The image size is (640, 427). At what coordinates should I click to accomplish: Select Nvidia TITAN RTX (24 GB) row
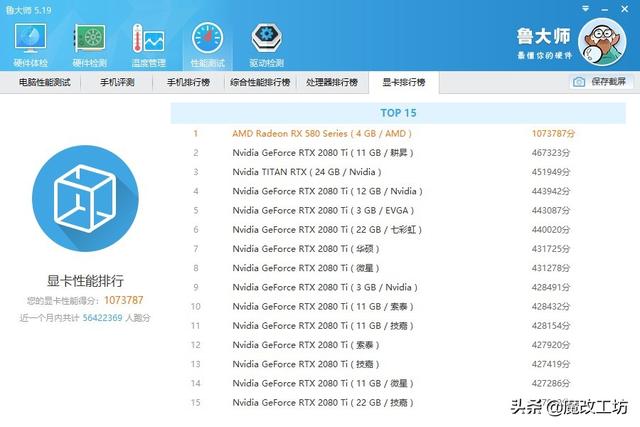click(x=398, y=172)
